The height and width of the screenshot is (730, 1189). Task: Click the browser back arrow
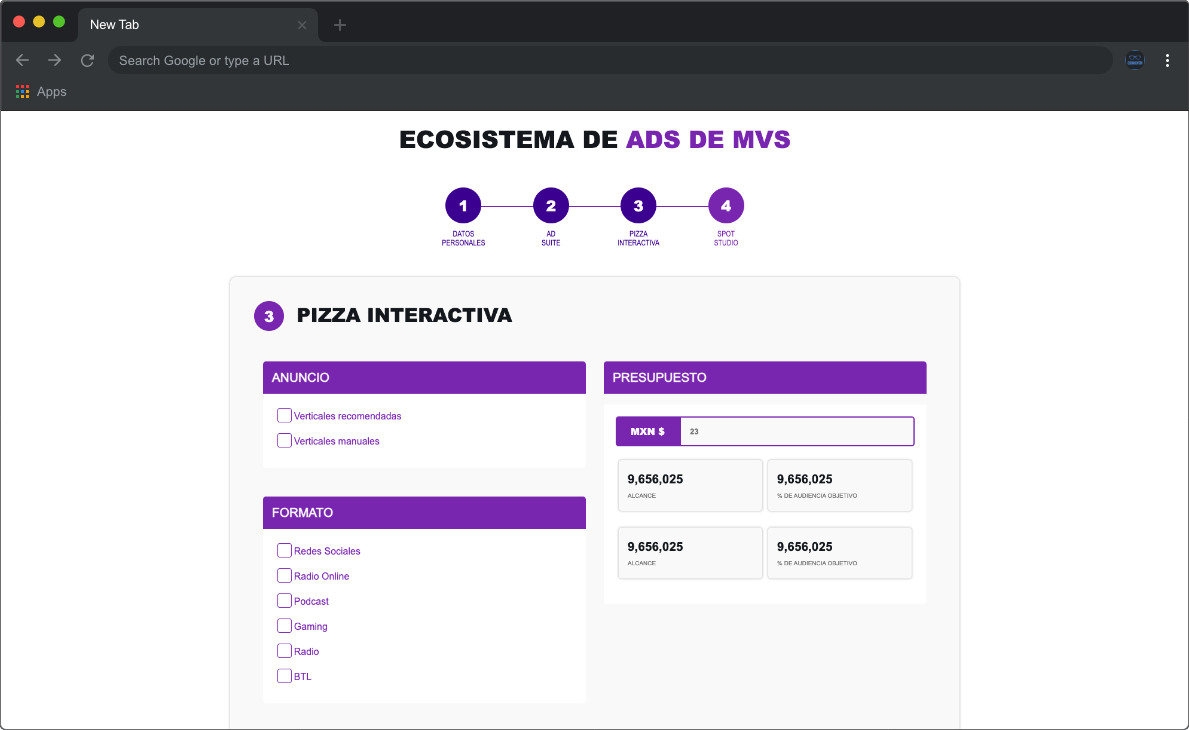point(22,60)
